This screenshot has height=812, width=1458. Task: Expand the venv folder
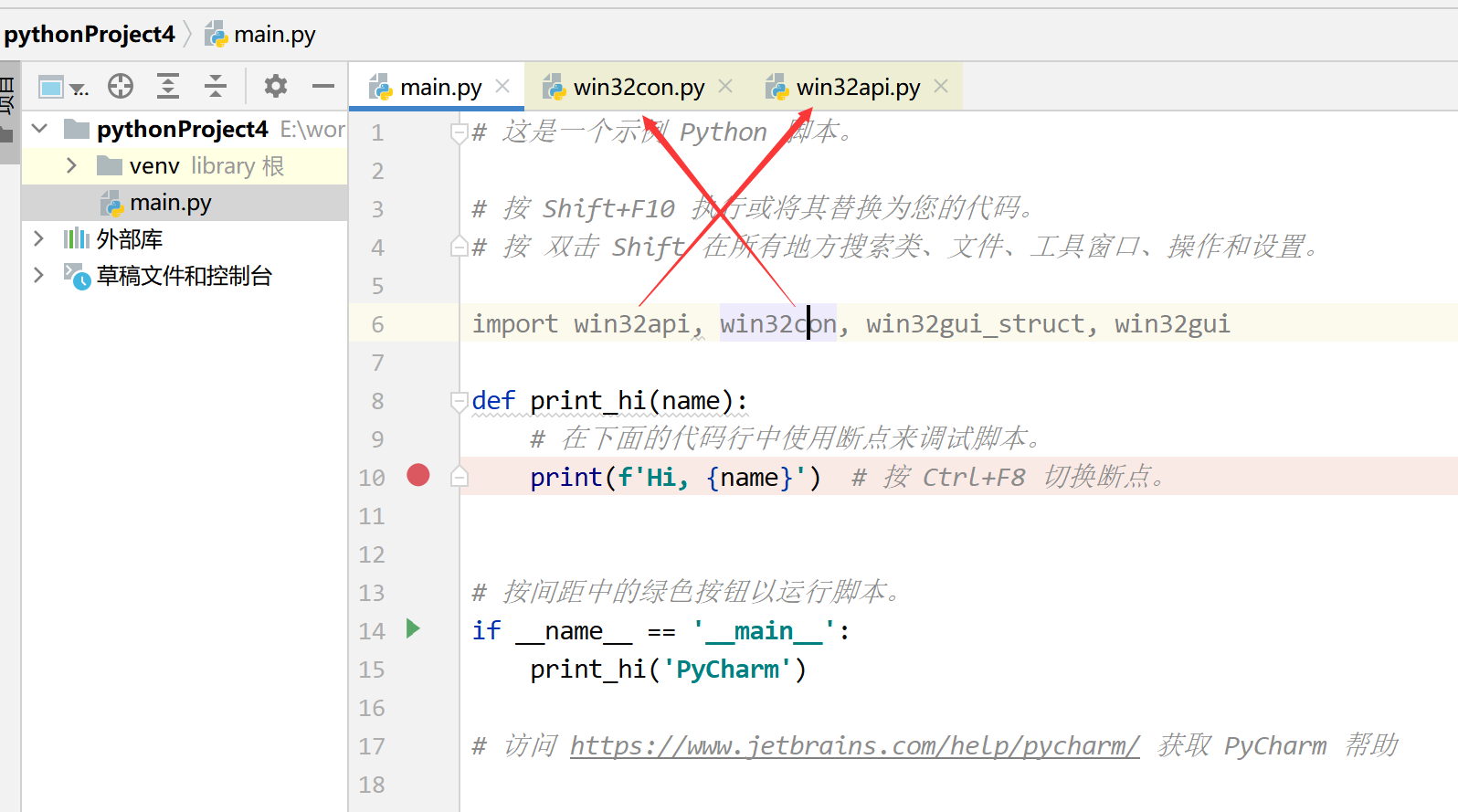pyautogui.click(x=71, y=165)
